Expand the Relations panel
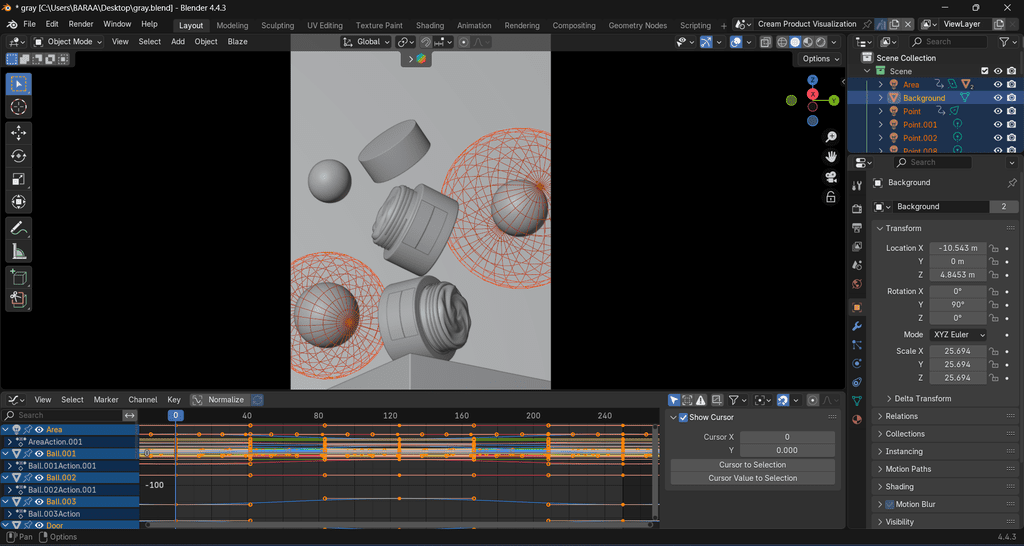Image resolution: width=1024 pixels, height=546 pixels. (x=901, y=416)
